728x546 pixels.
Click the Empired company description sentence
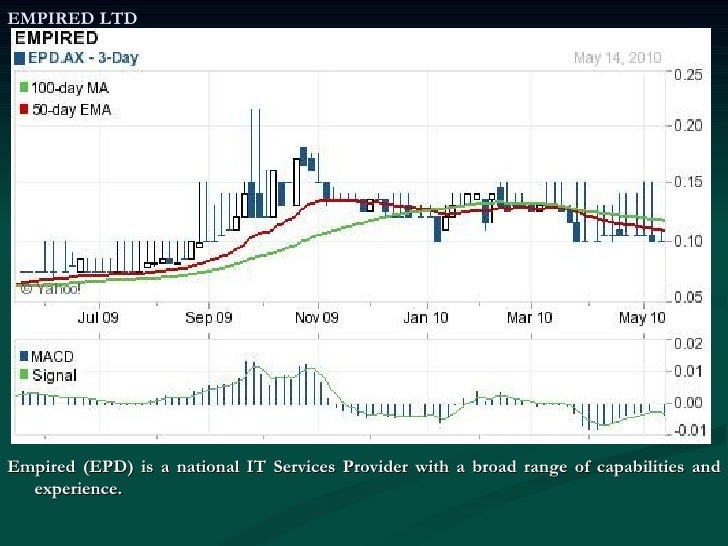click(x=364, y=477)
